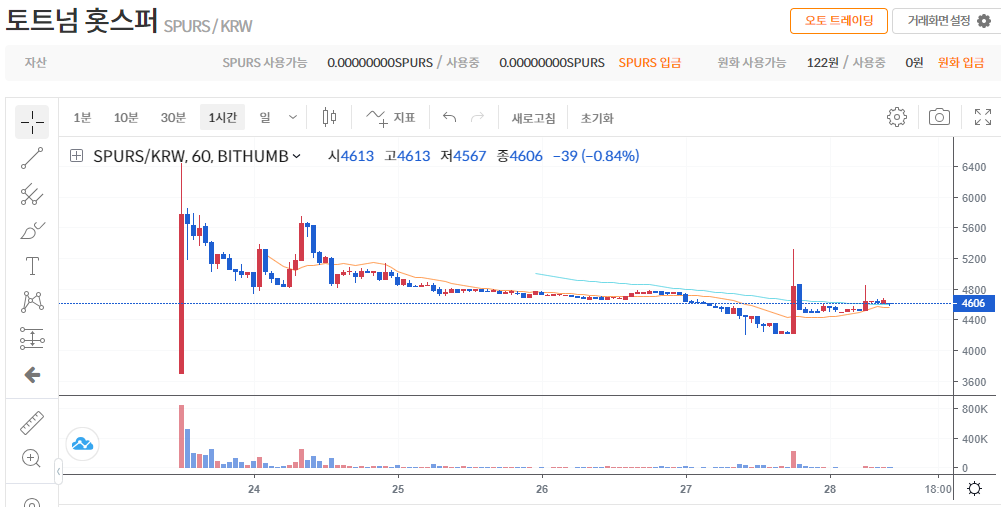
Task: Click the 18:00 time axis label
Action: pyautogui.click(x=938, y=489)
